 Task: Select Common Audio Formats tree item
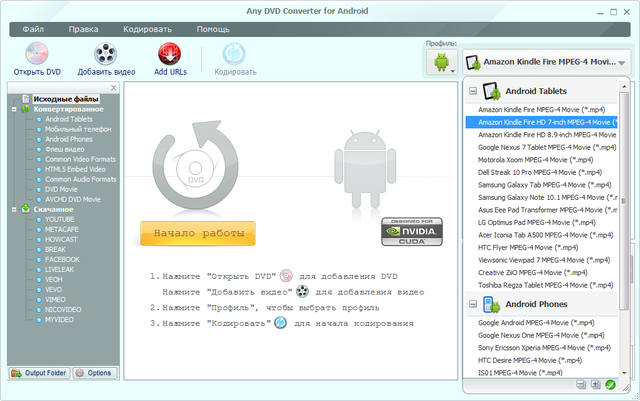[x=80, y=179]
